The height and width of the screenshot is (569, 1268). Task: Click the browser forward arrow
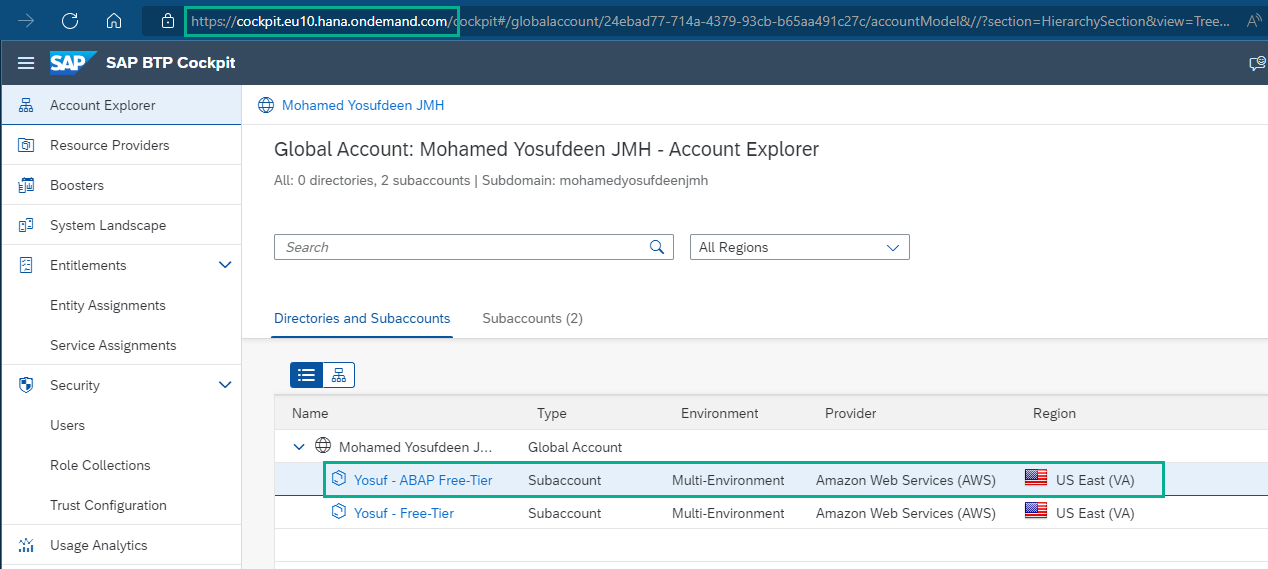pos(26,20)
